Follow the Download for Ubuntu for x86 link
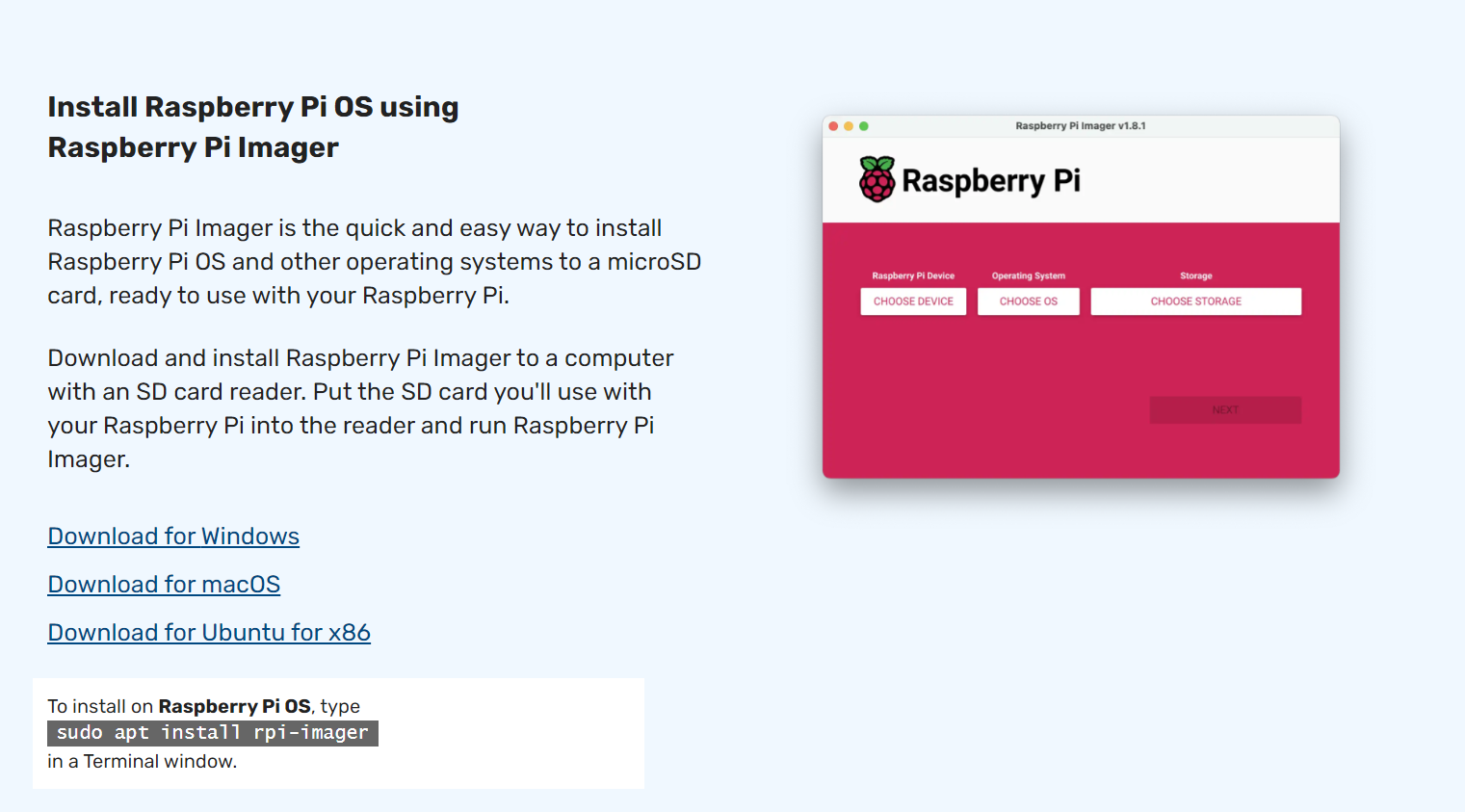The image size is (1465, 812). (x=209, y=633)
